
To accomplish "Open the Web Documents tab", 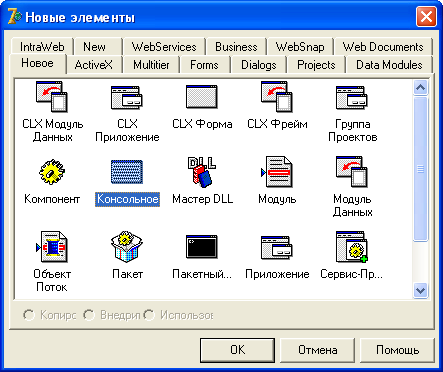I will (383, 47).
